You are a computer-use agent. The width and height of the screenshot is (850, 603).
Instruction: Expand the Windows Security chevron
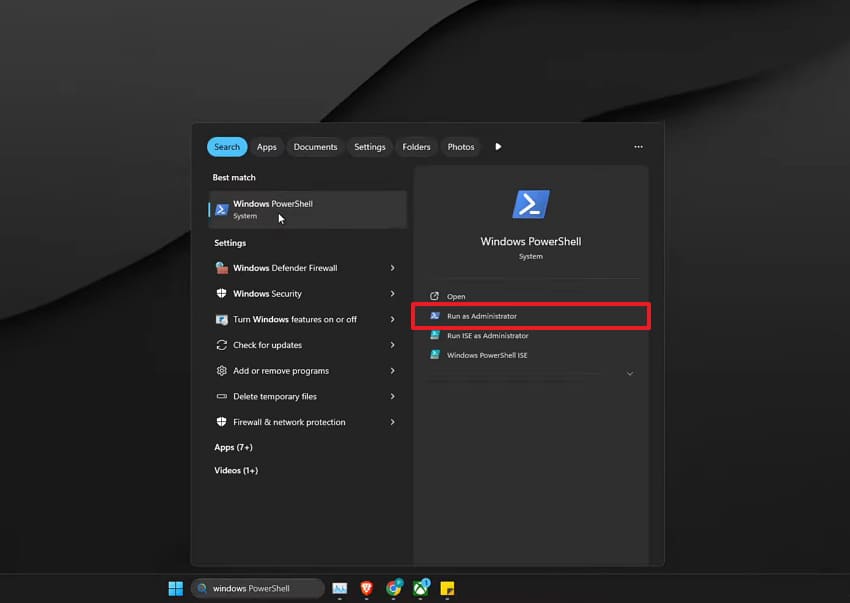[392, 293]
